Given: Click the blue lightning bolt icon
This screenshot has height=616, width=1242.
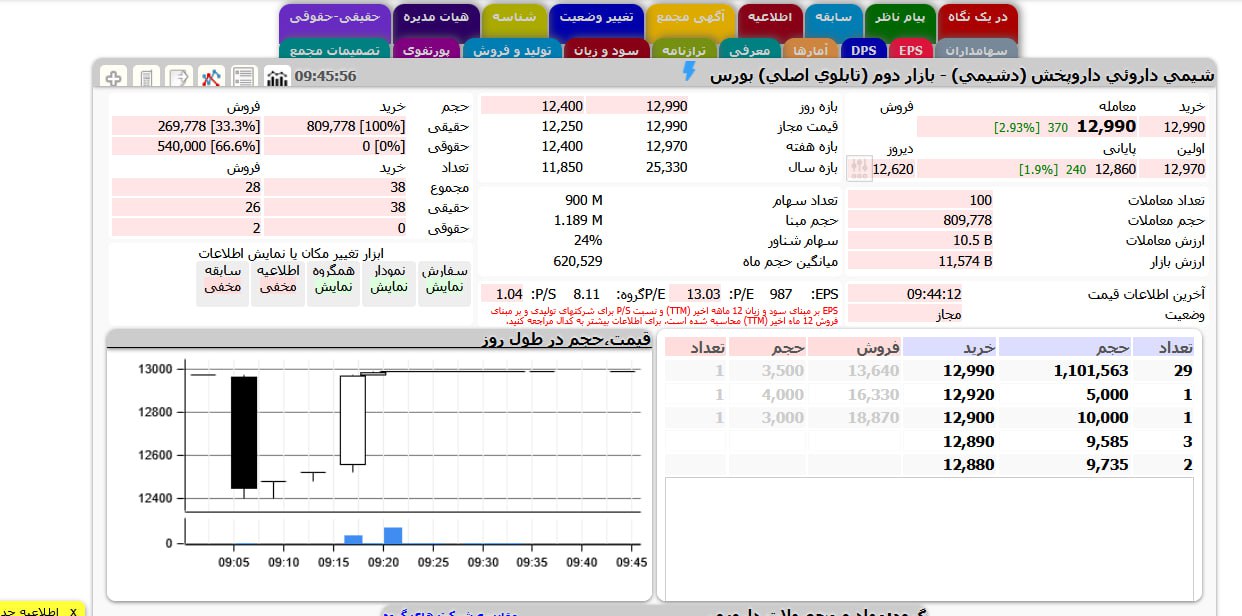Looking at the screenshot, I should (688, 71).
